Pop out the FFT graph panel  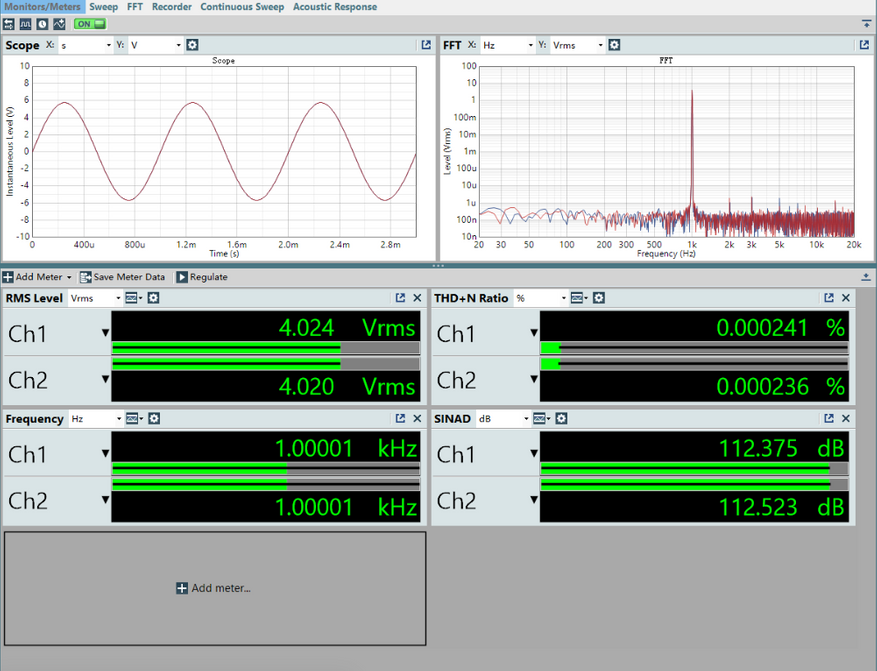tap(864, 45)
